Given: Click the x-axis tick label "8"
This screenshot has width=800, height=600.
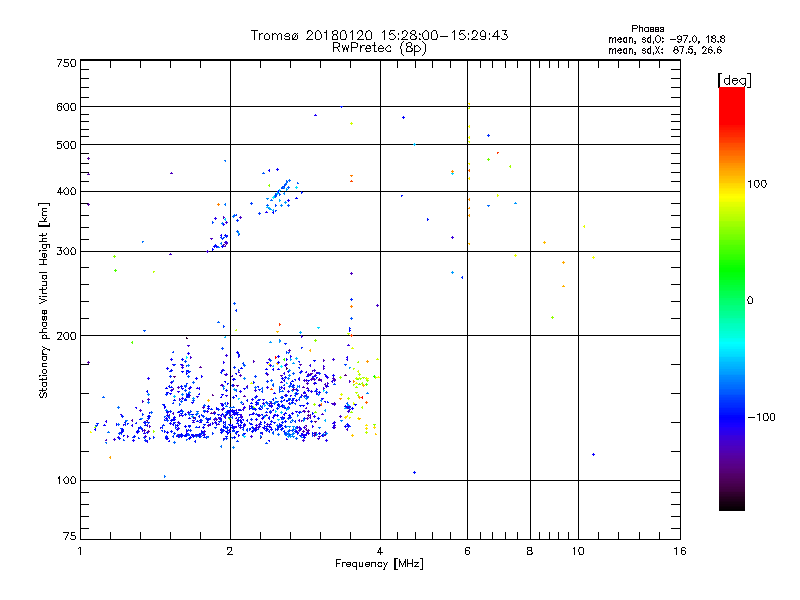Looking at the screenshot, I should (x=530, y=551).
